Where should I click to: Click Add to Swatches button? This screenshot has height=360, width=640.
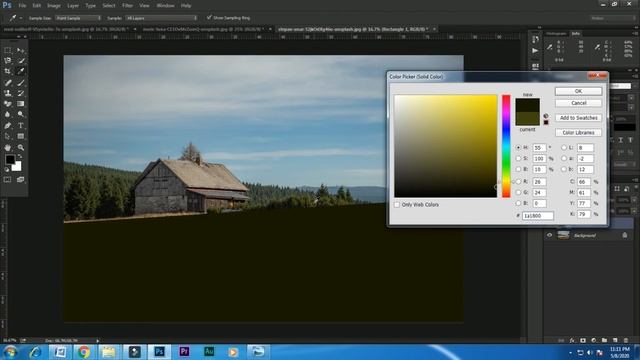pos(578,118)
